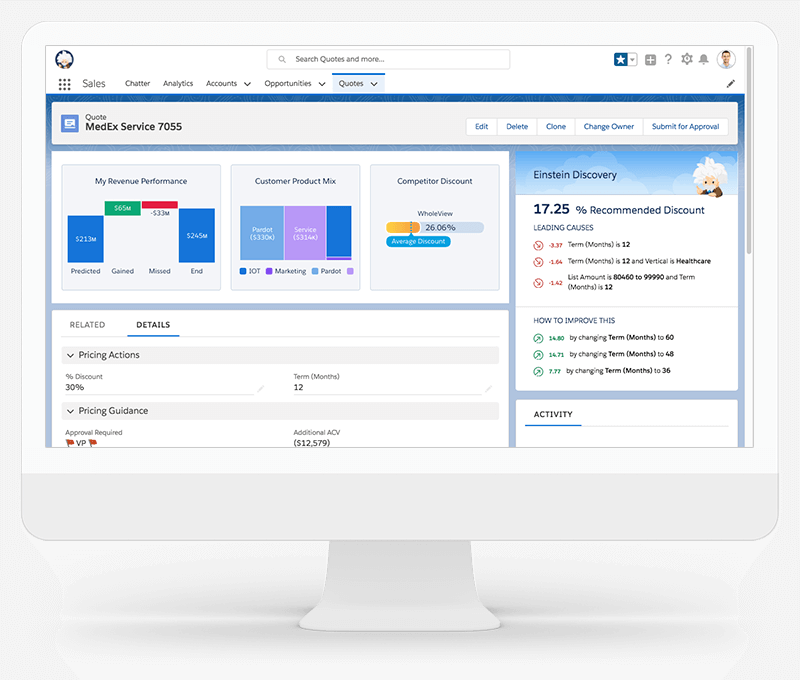Click the Predicted $213M bar
800x680 pixels.
[86, 239]
